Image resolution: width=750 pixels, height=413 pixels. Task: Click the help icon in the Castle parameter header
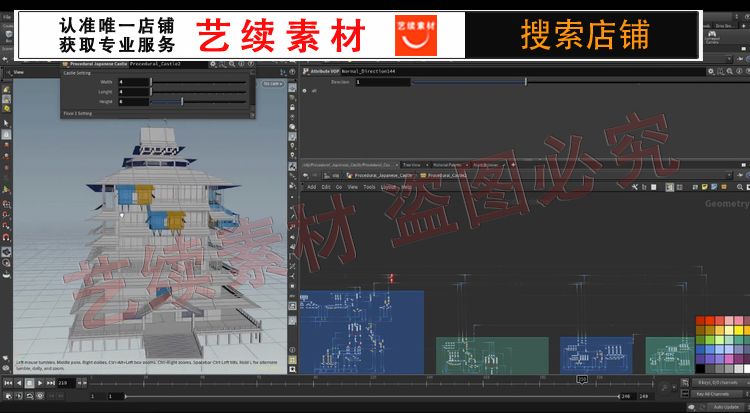[x=250, y=64]
